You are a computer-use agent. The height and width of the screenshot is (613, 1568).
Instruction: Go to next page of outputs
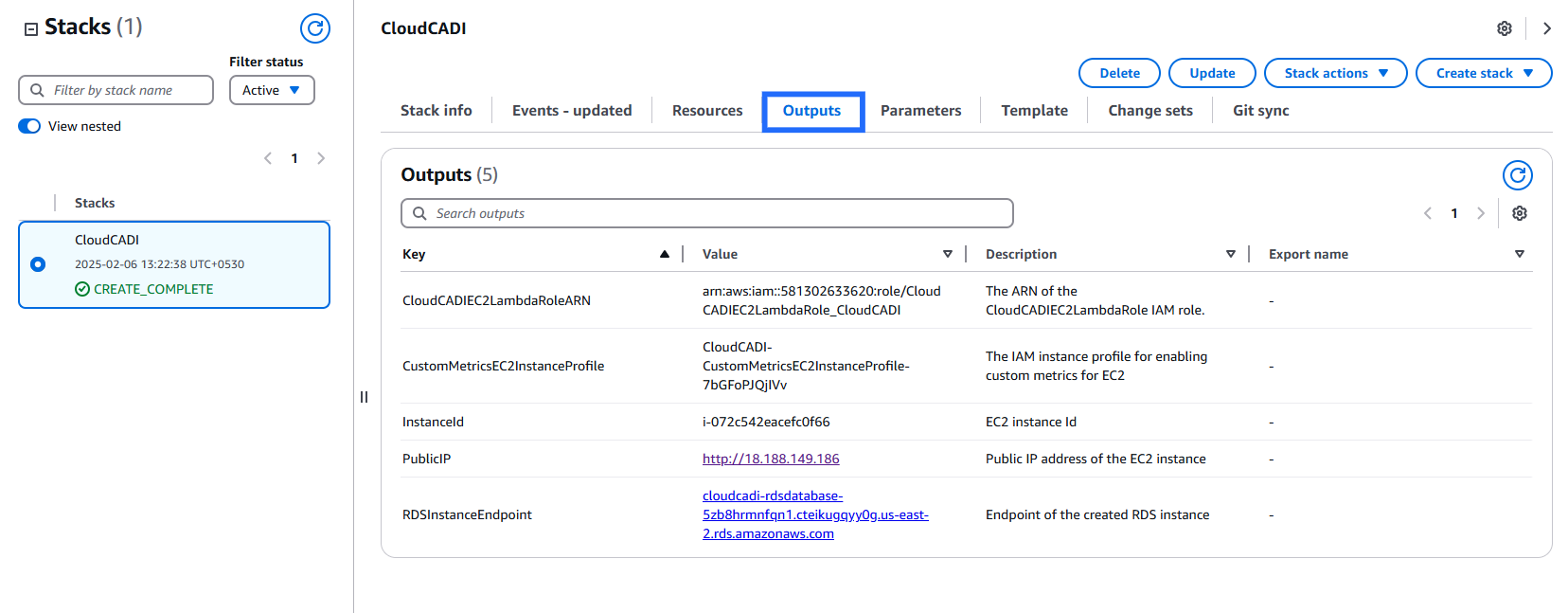1481,213
